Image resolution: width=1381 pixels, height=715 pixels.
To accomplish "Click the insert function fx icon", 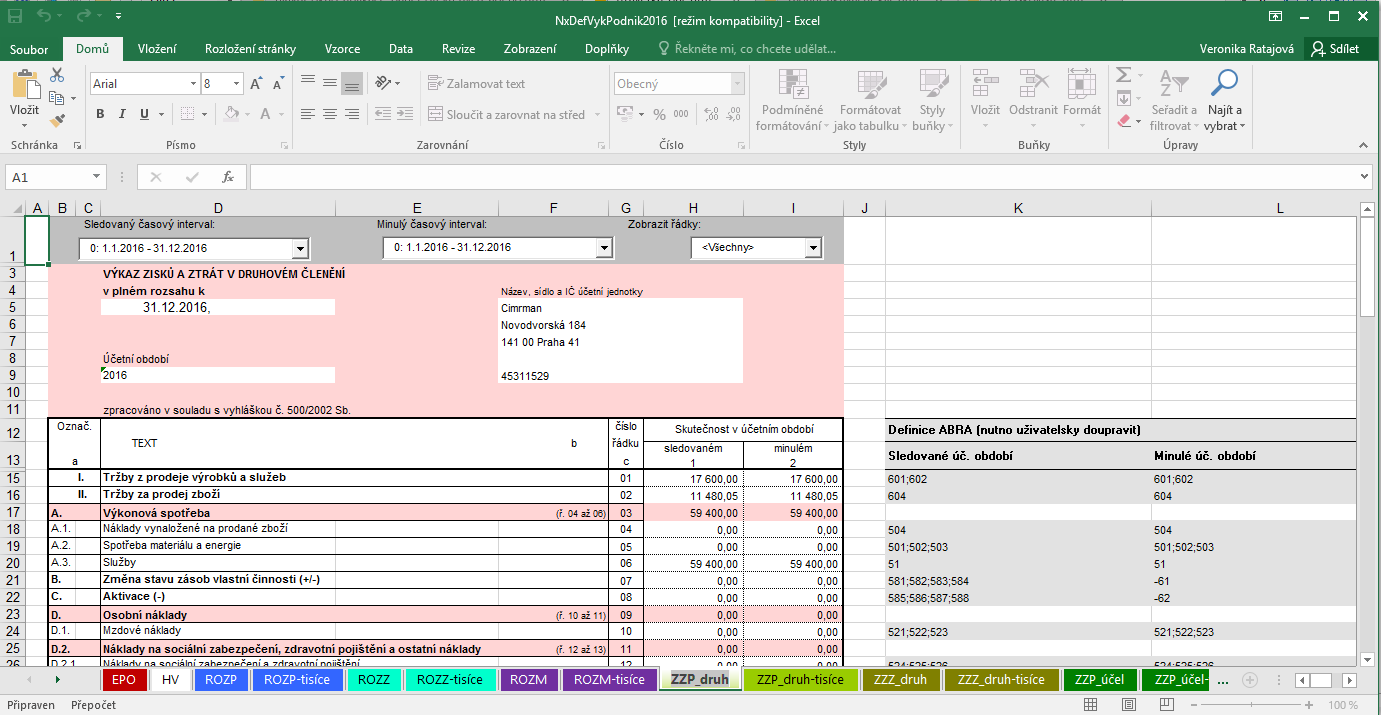I will pyautogui.click(x=228, y=177).
